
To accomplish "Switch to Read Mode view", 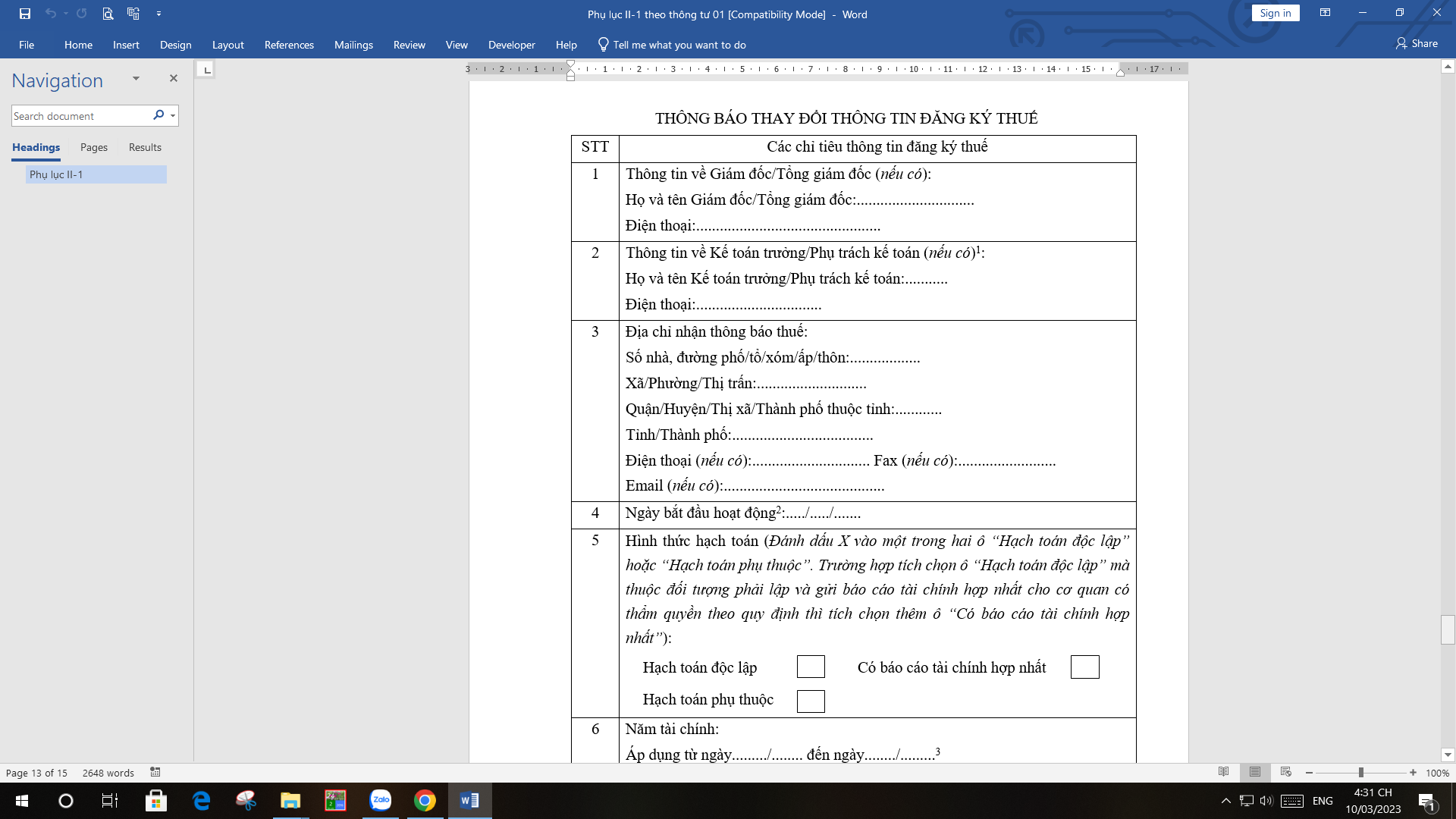I will pyautogui.click(x=1223, y=772).
